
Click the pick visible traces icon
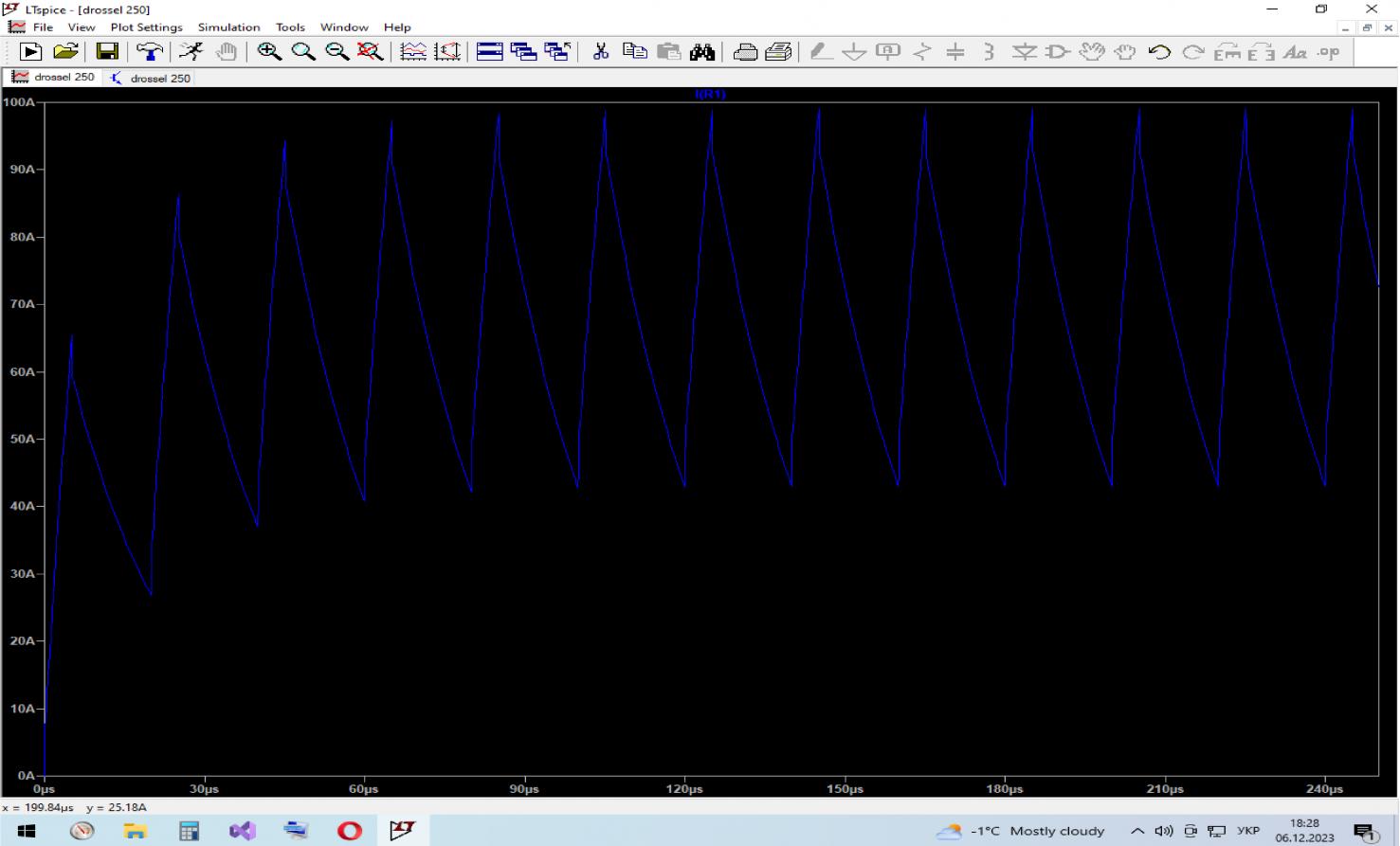pyautogui.click(x=413, y=52)
